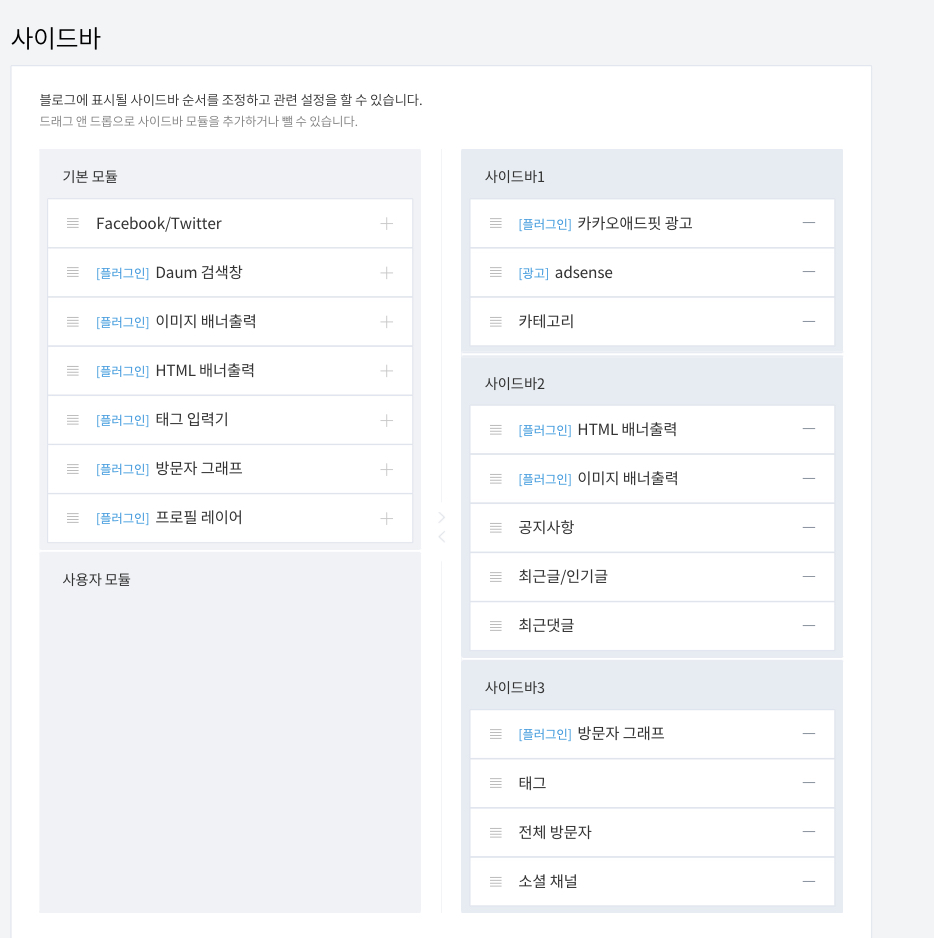Viewport: 934px width, 938px height.
Task: Remove 태그 from 사이드바3 with its minus icon
Action: tap(809, 782)
